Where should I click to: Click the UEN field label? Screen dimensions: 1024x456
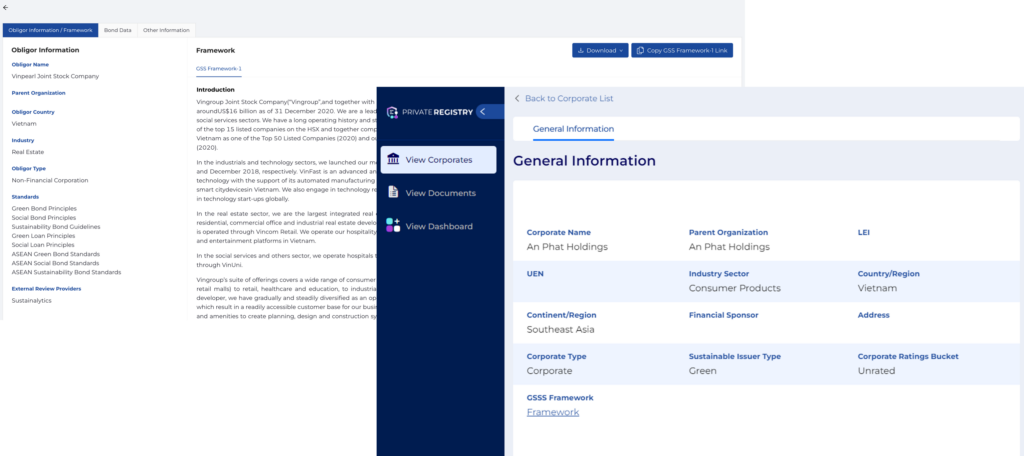534,274
